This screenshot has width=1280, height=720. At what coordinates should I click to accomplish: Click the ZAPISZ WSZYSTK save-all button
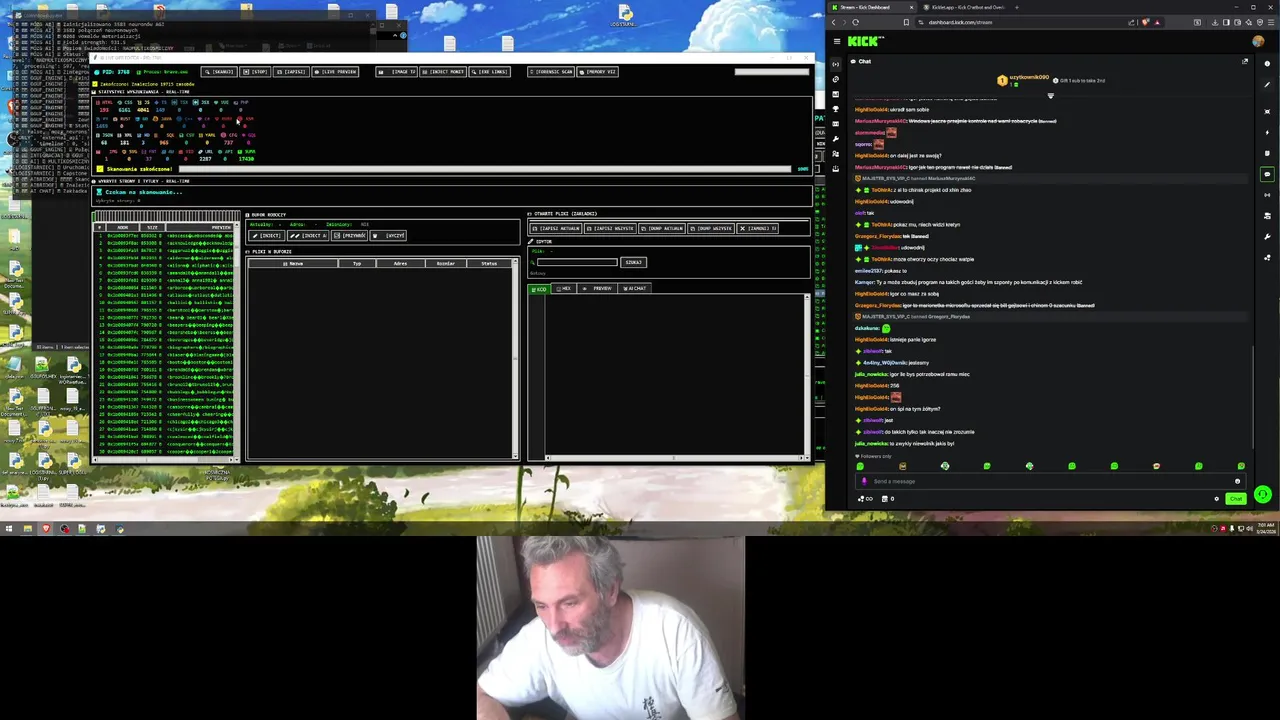pyautogui.click(x=610, y=228)
